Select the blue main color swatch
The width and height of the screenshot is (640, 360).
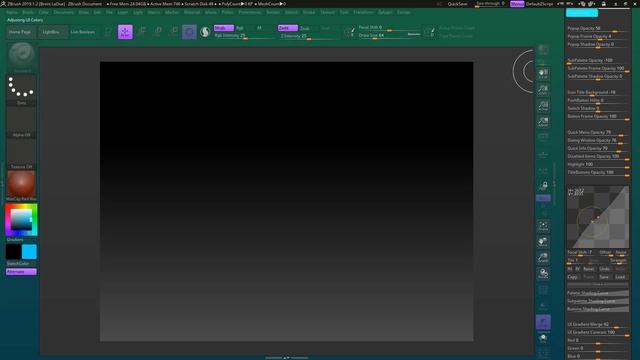29,252
